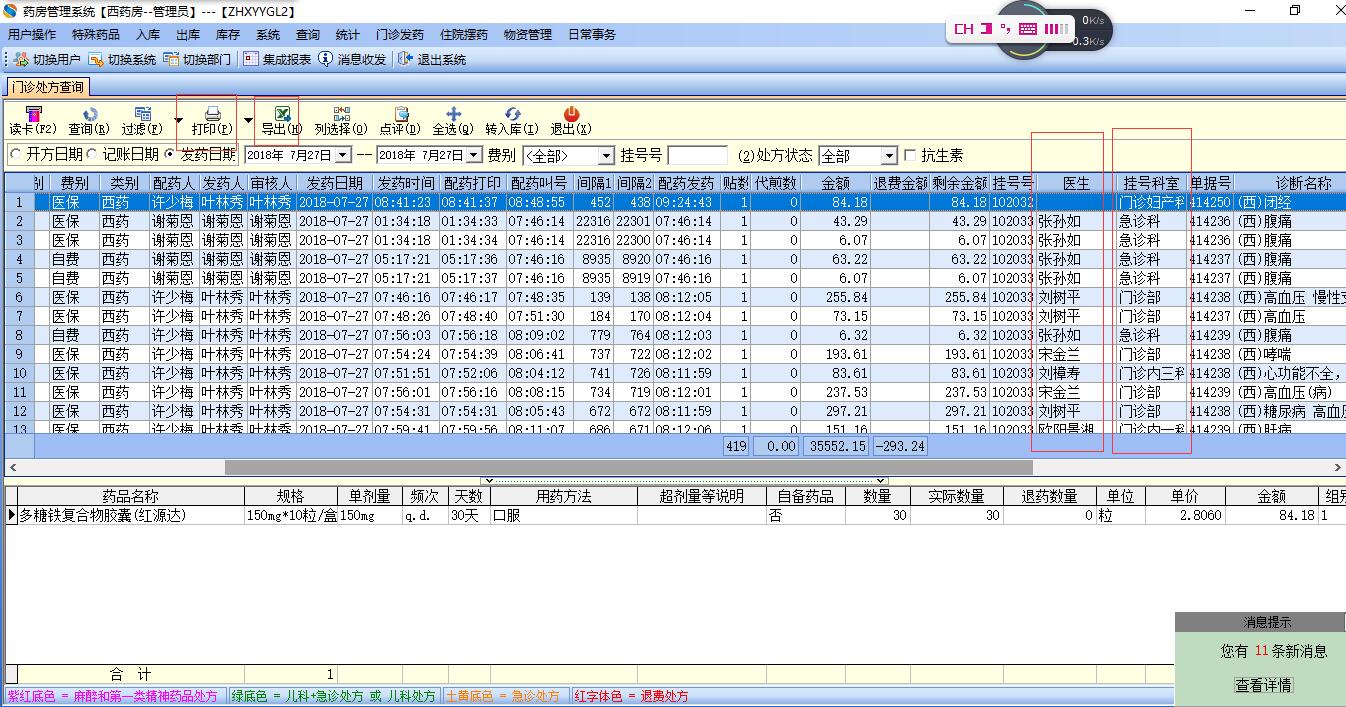This screenshot has height=707, width=1346.
Task: Select the 开方日期 radio button
Action: pyautogui.click(x=15, y=155)
